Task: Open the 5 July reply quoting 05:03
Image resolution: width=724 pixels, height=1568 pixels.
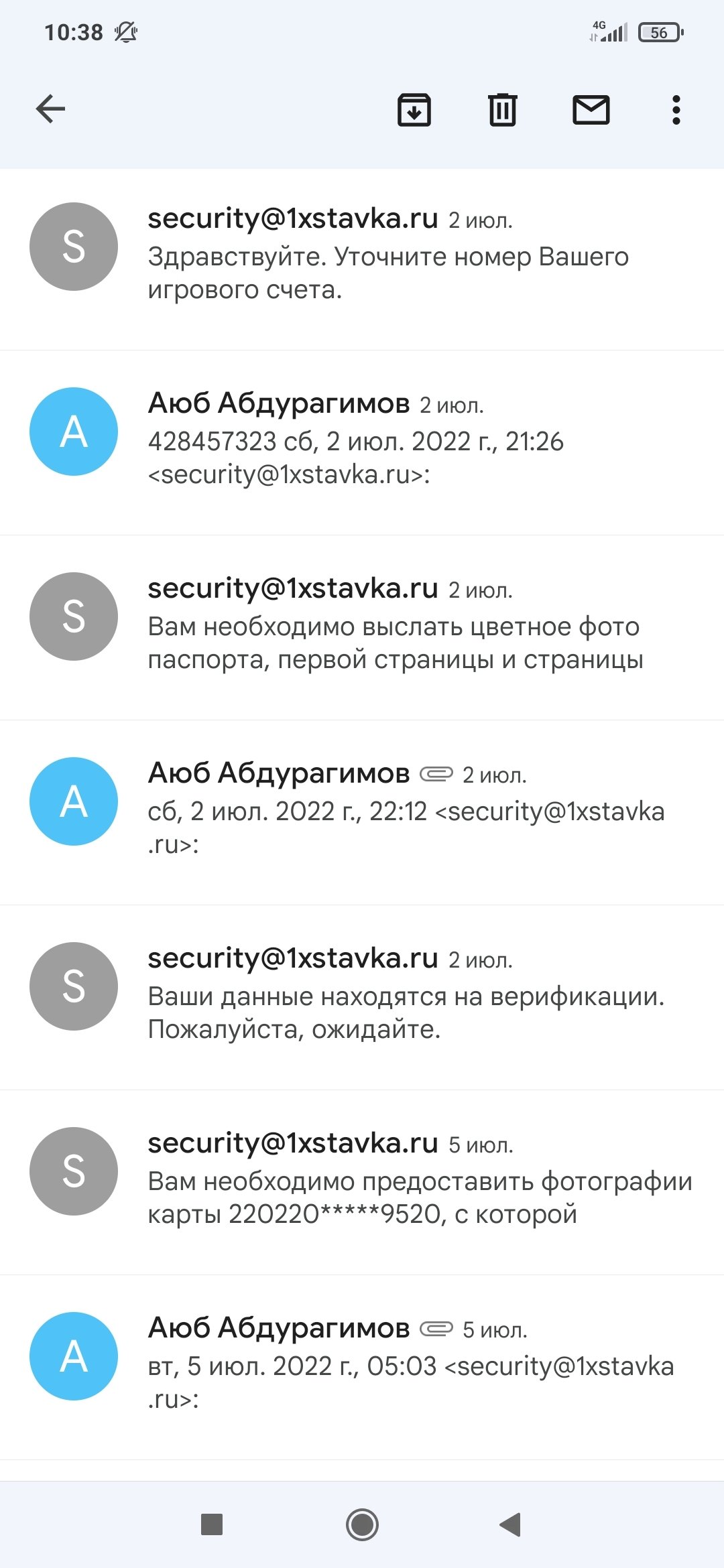Action: [410, 1382]
